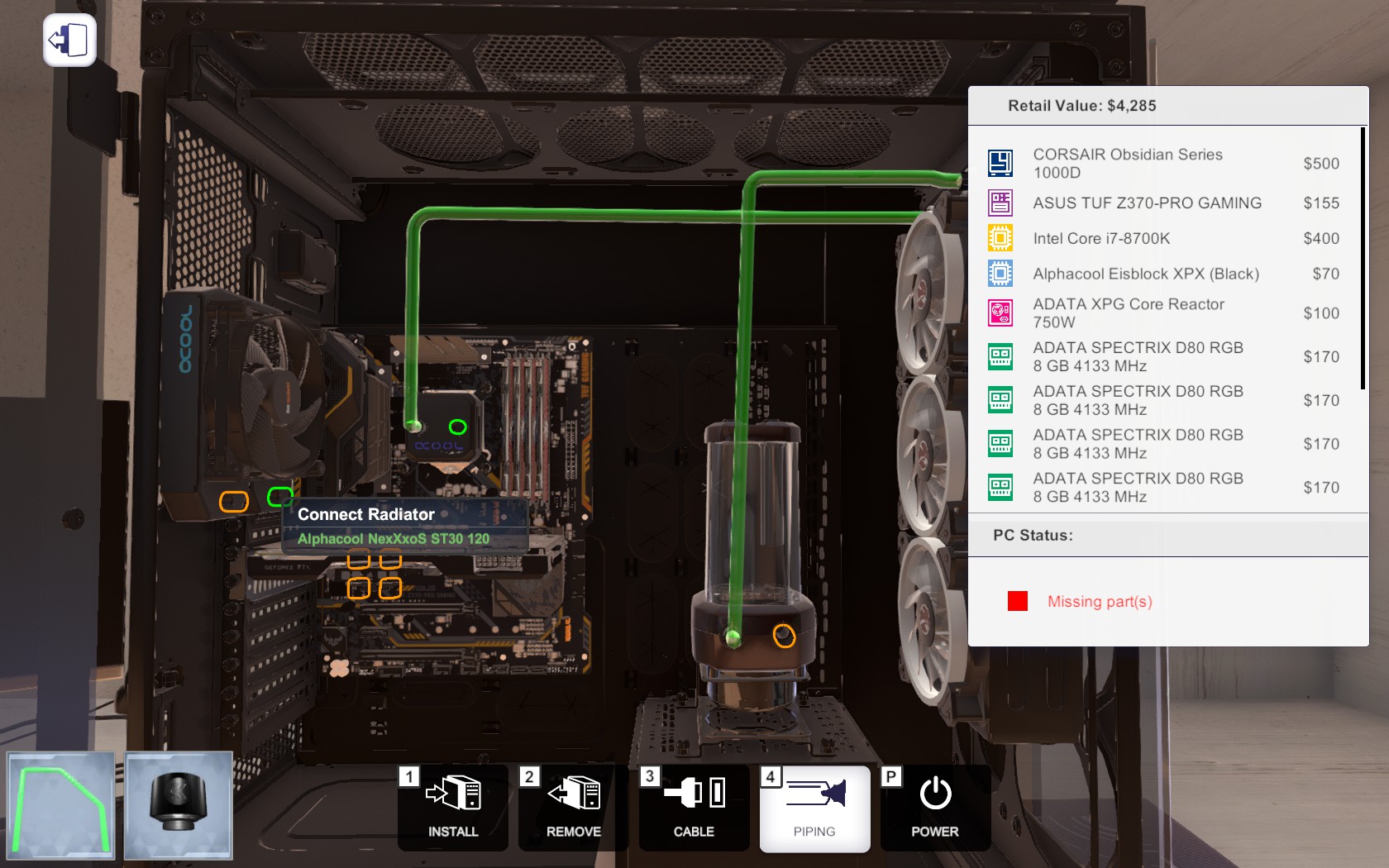Click the green-highlighted radiator port
The height and width of the screenshot is (868, 1389).
tap(280, 496)
